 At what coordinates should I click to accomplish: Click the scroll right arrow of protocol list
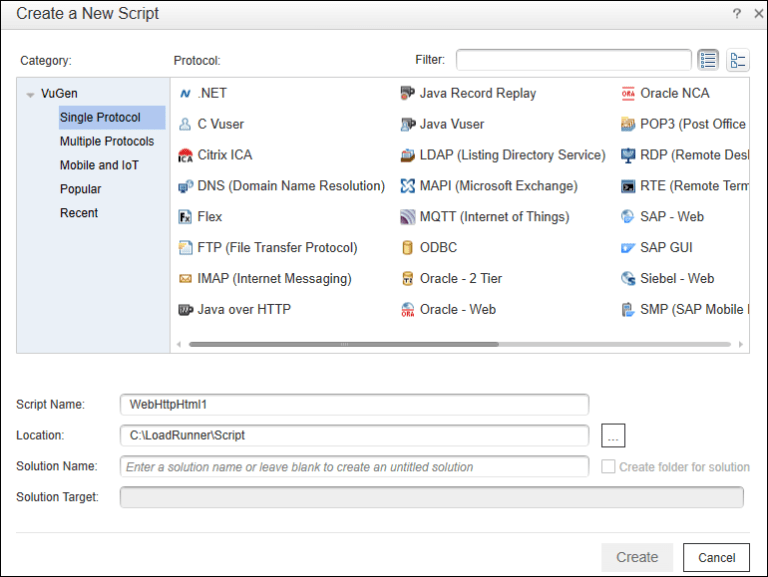(741, 344)
